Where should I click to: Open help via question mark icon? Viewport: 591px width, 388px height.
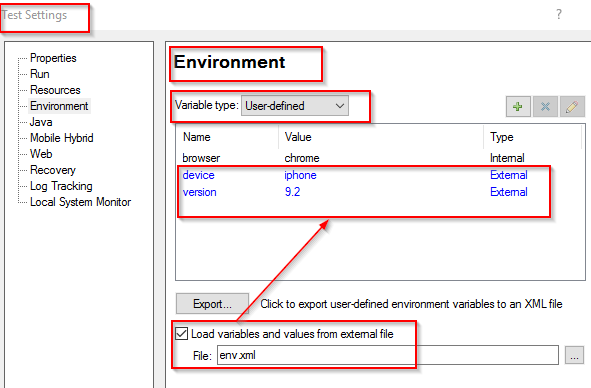[559, 14]
